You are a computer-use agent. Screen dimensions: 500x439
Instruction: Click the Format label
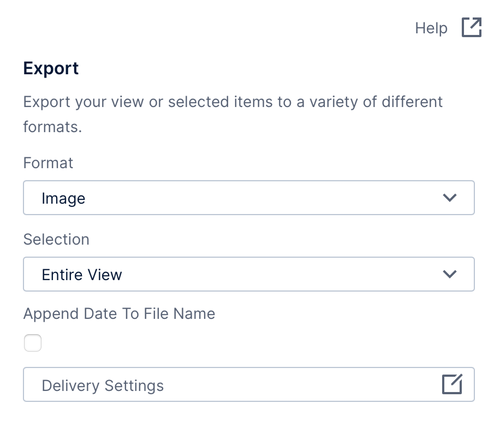click(x=48, y=163)
